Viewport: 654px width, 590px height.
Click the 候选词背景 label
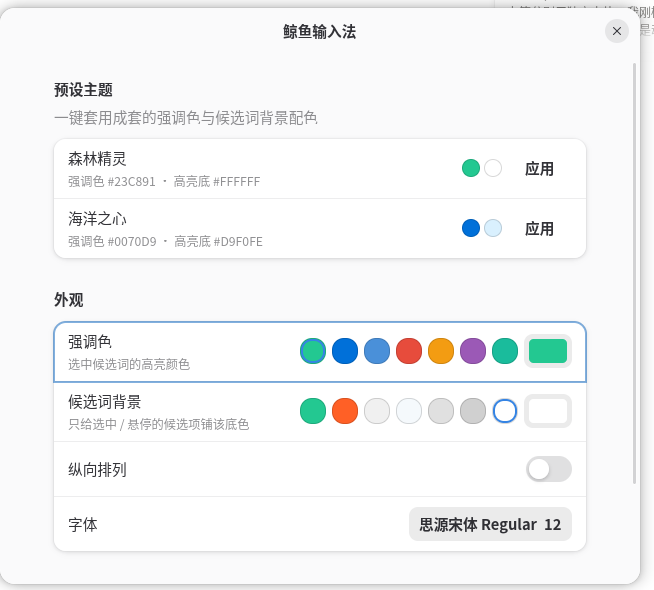click(105, 402)
